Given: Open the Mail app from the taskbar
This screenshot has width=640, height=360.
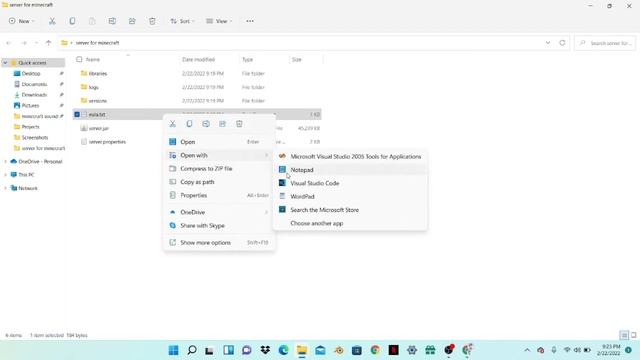Looking at the screenshot, I should pyautogui.click(x=320, y=350).
